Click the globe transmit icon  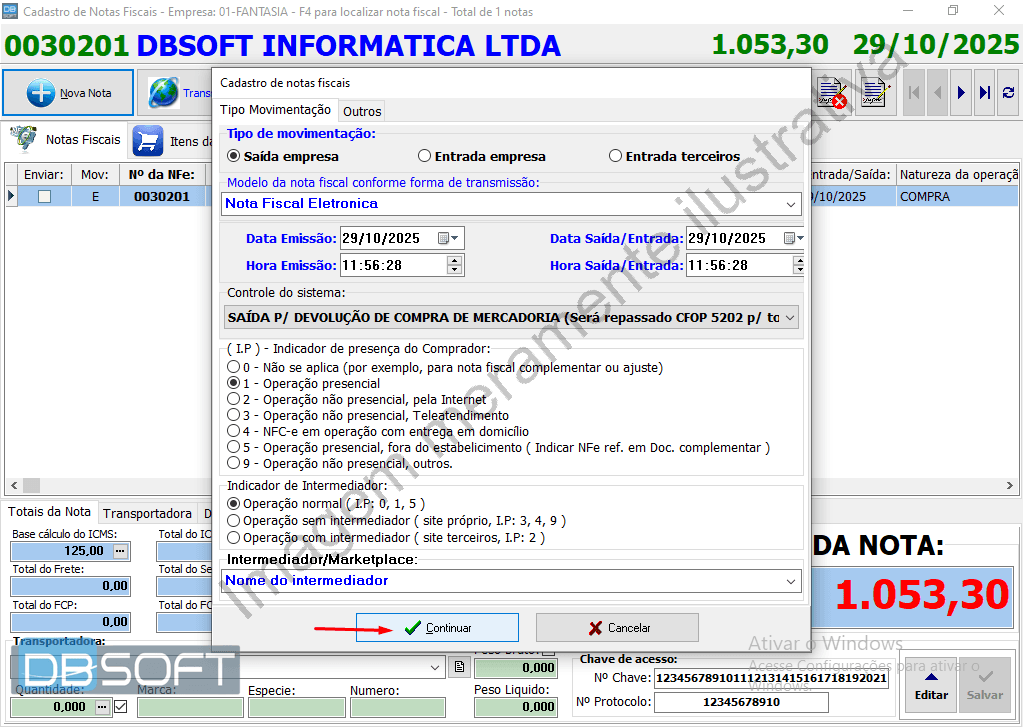[163, 93]
